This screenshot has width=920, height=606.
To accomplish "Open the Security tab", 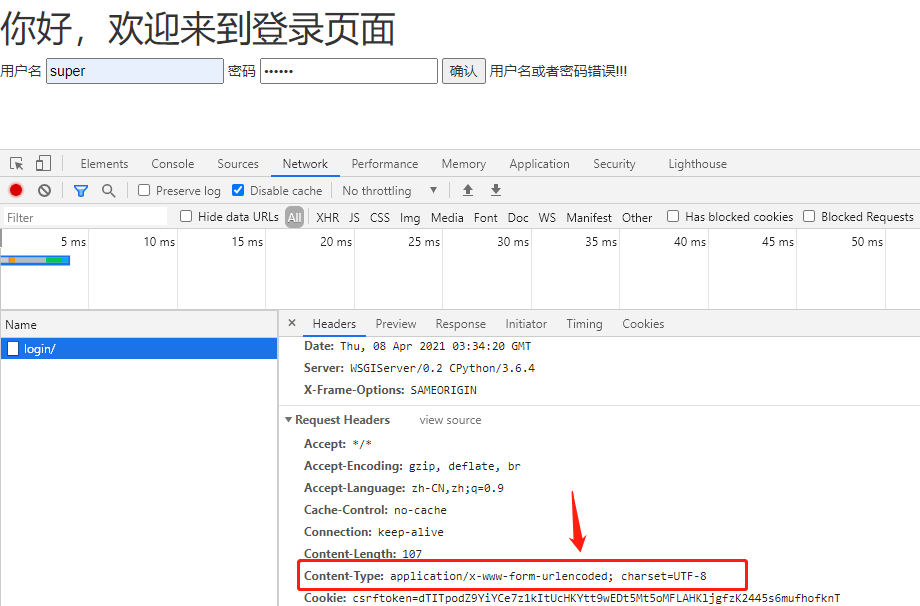I will (614, 164).
